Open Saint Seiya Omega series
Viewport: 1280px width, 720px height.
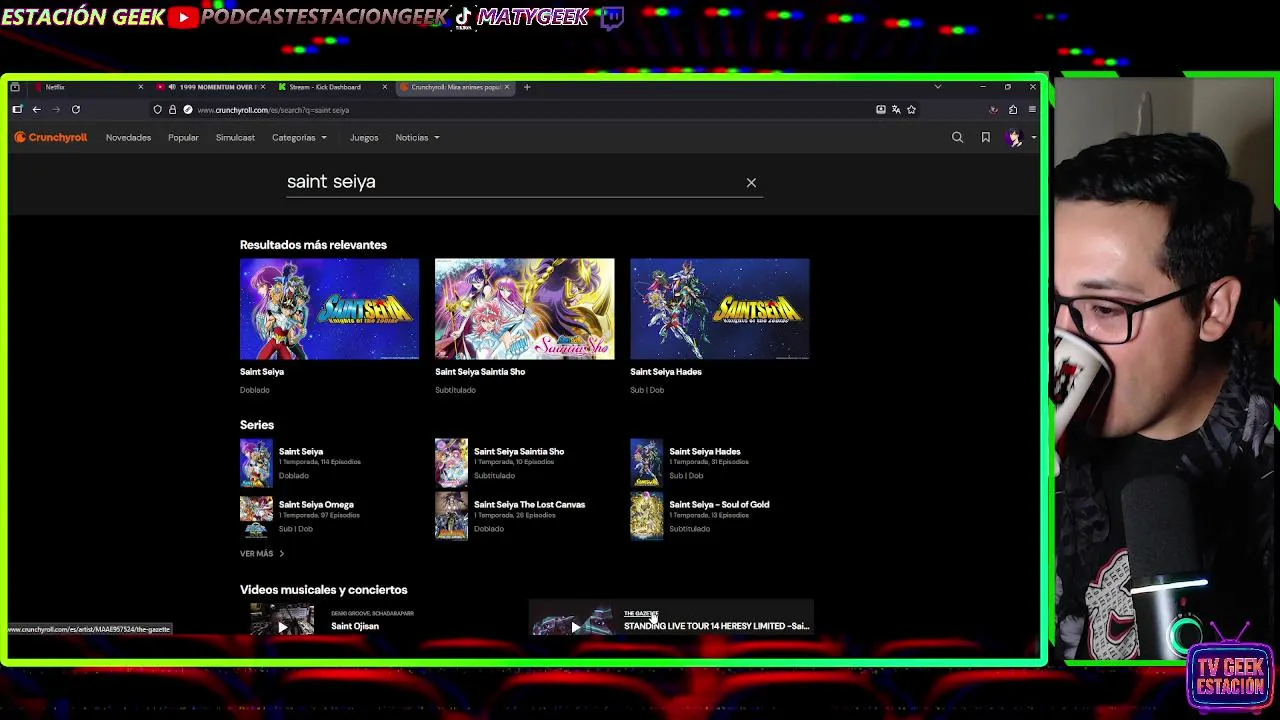click(x=316, y=505)
